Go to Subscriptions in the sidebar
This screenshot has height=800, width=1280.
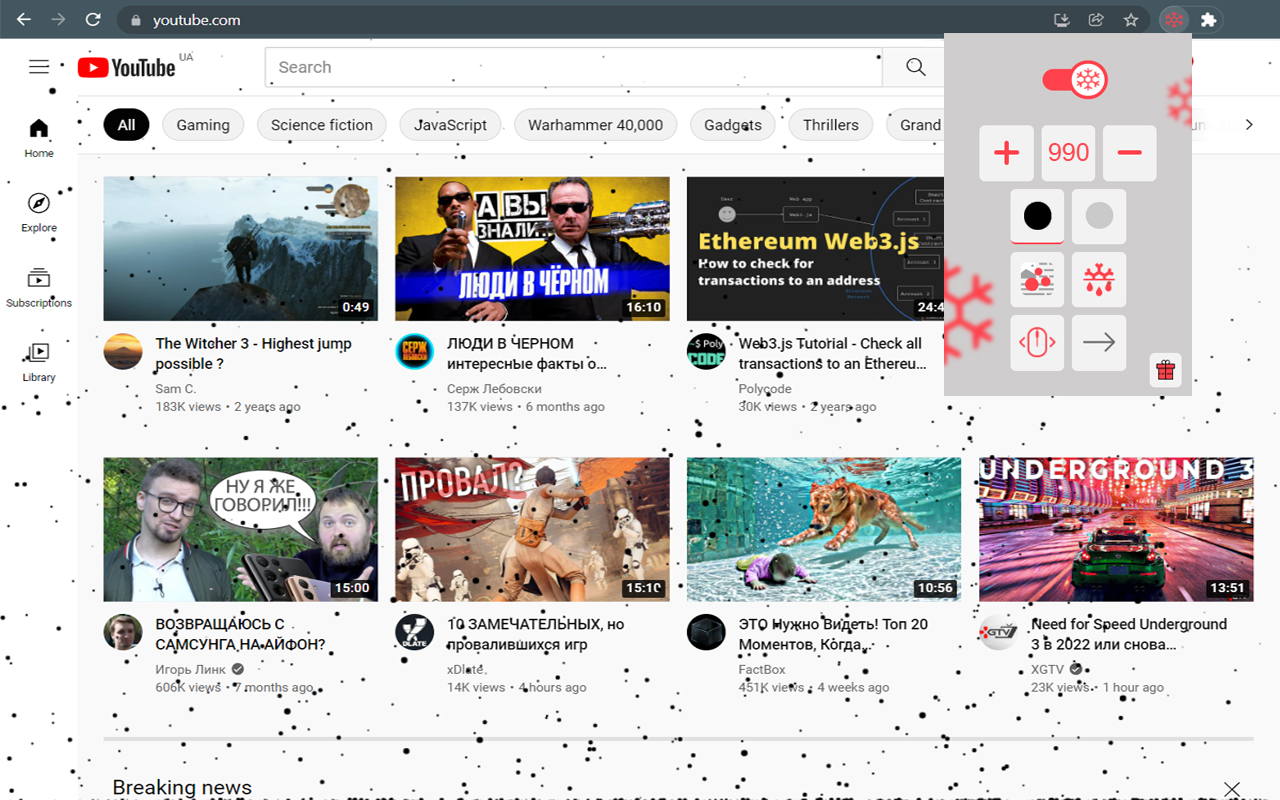[39, 287]
